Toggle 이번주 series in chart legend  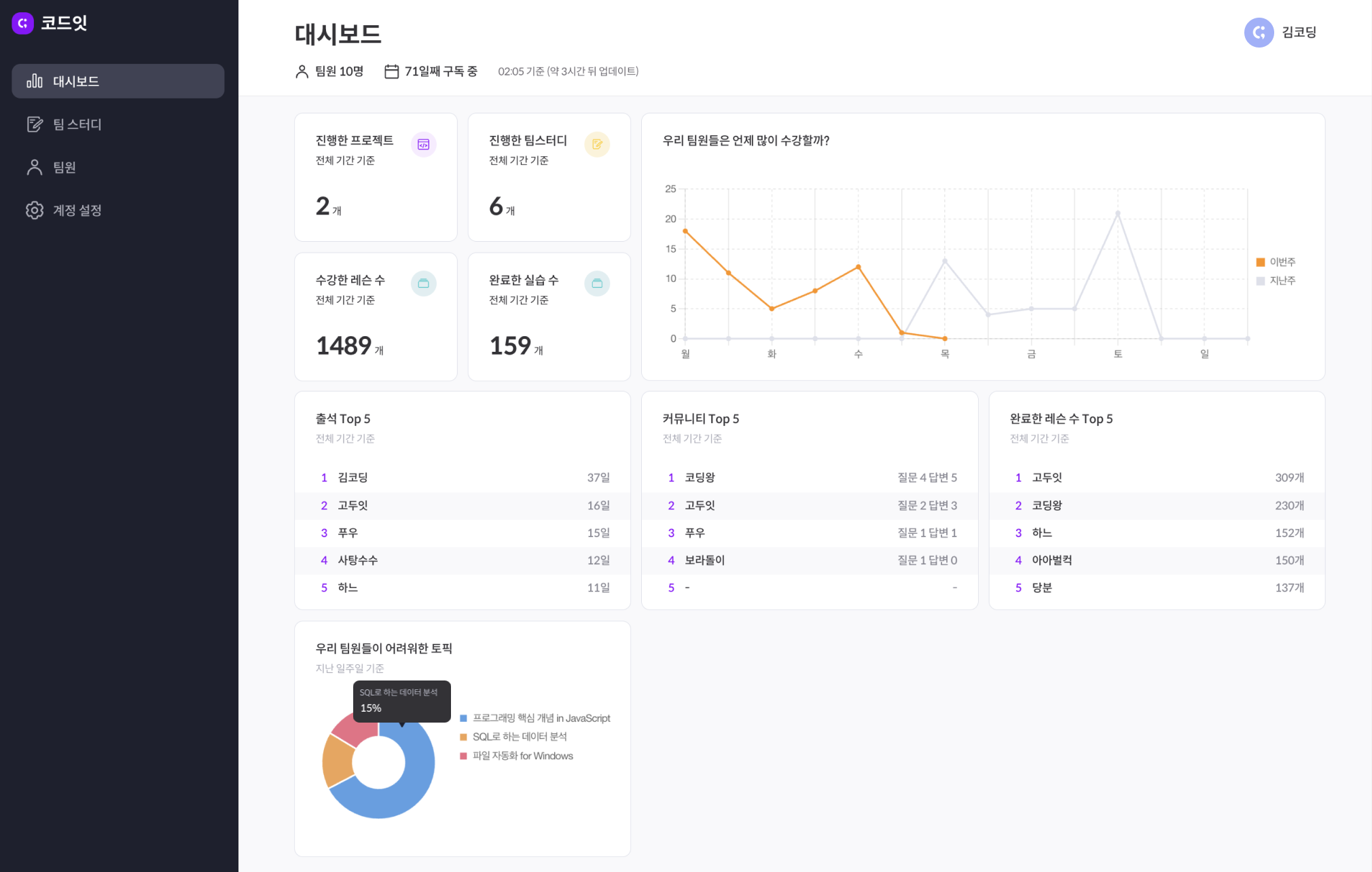pos(1276,262)
